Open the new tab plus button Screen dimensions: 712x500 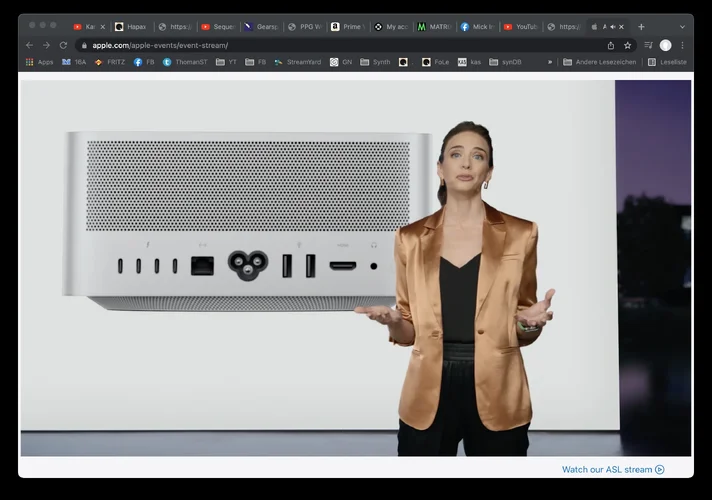(641, 27)
